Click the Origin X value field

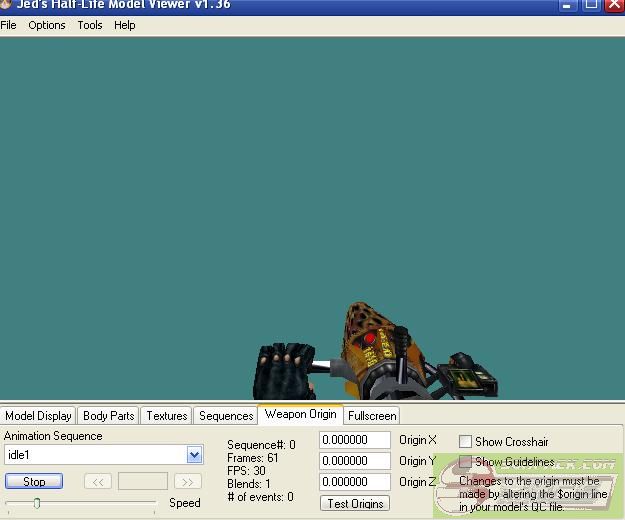click(x=355, y=440)
